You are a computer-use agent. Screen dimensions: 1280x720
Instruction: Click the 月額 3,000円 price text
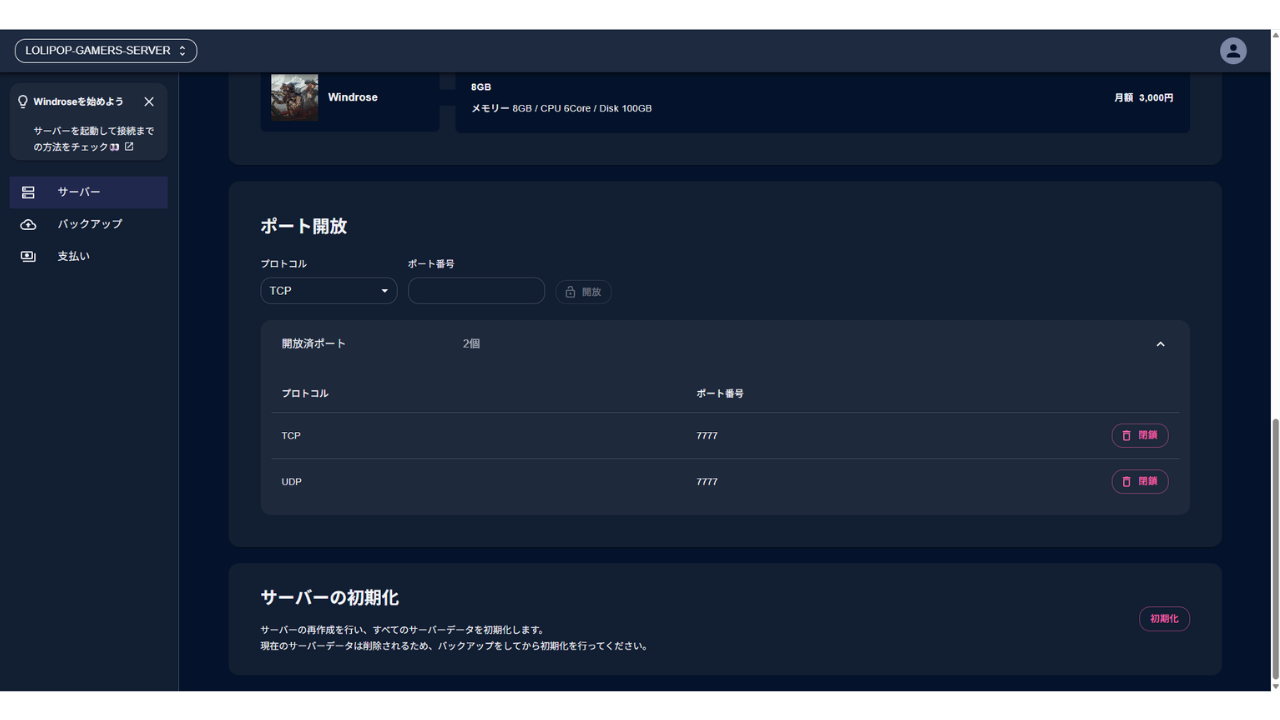1144,98
